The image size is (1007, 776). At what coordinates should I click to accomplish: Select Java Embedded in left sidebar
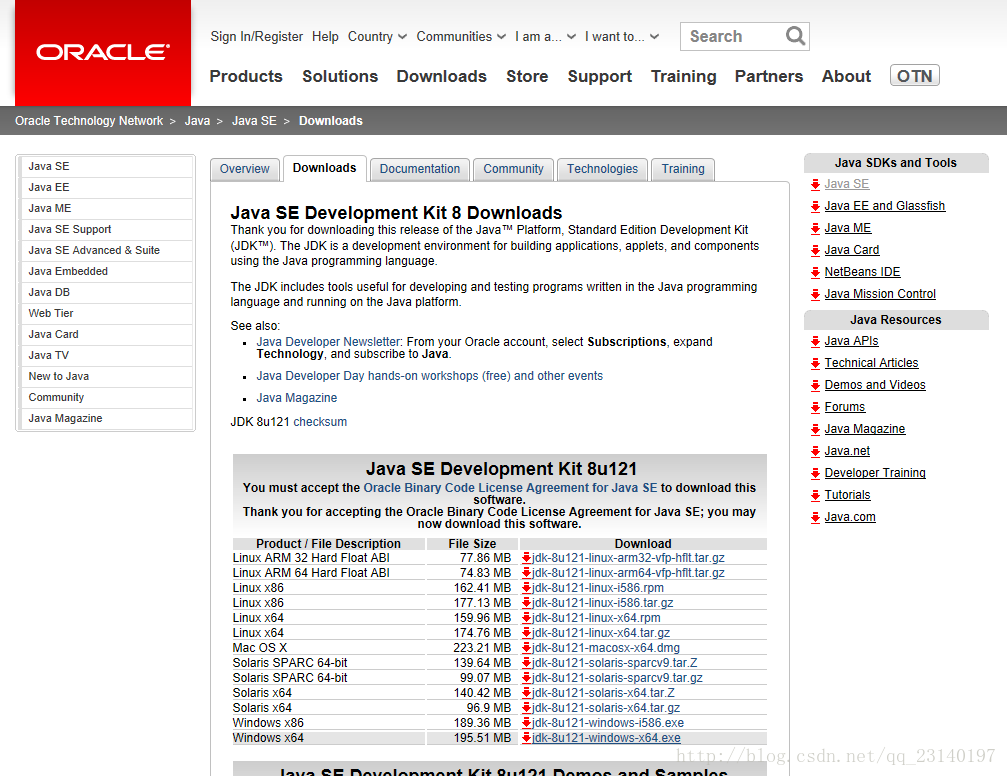(x=107, y=271)
